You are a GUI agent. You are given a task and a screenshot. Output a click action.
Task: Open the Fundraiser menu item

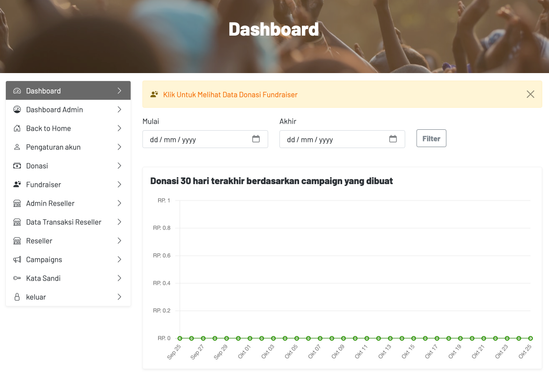pos(68,184)
